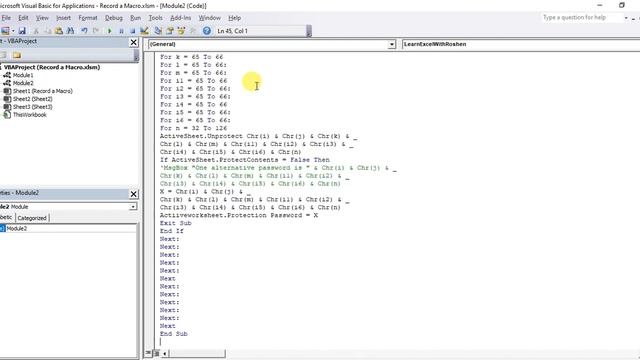Open the Insert menu

(x=63, y=18)
